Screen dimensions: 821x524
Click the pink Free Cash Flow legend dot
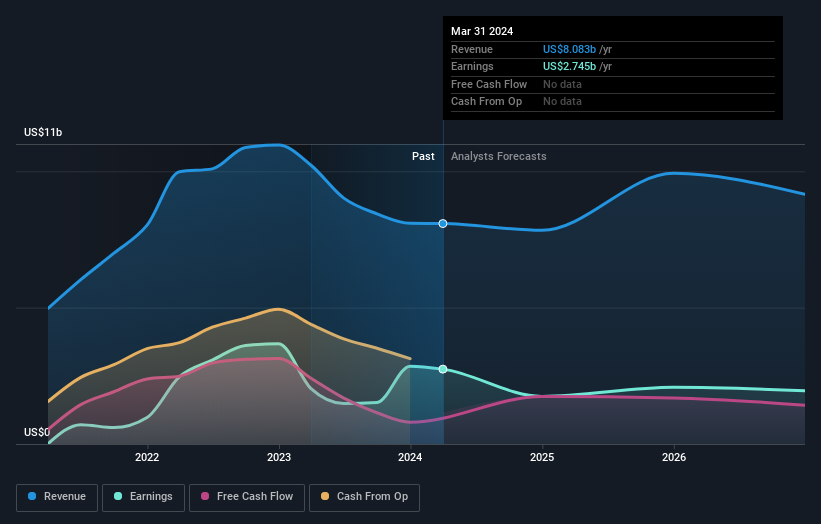click(205, 496)
